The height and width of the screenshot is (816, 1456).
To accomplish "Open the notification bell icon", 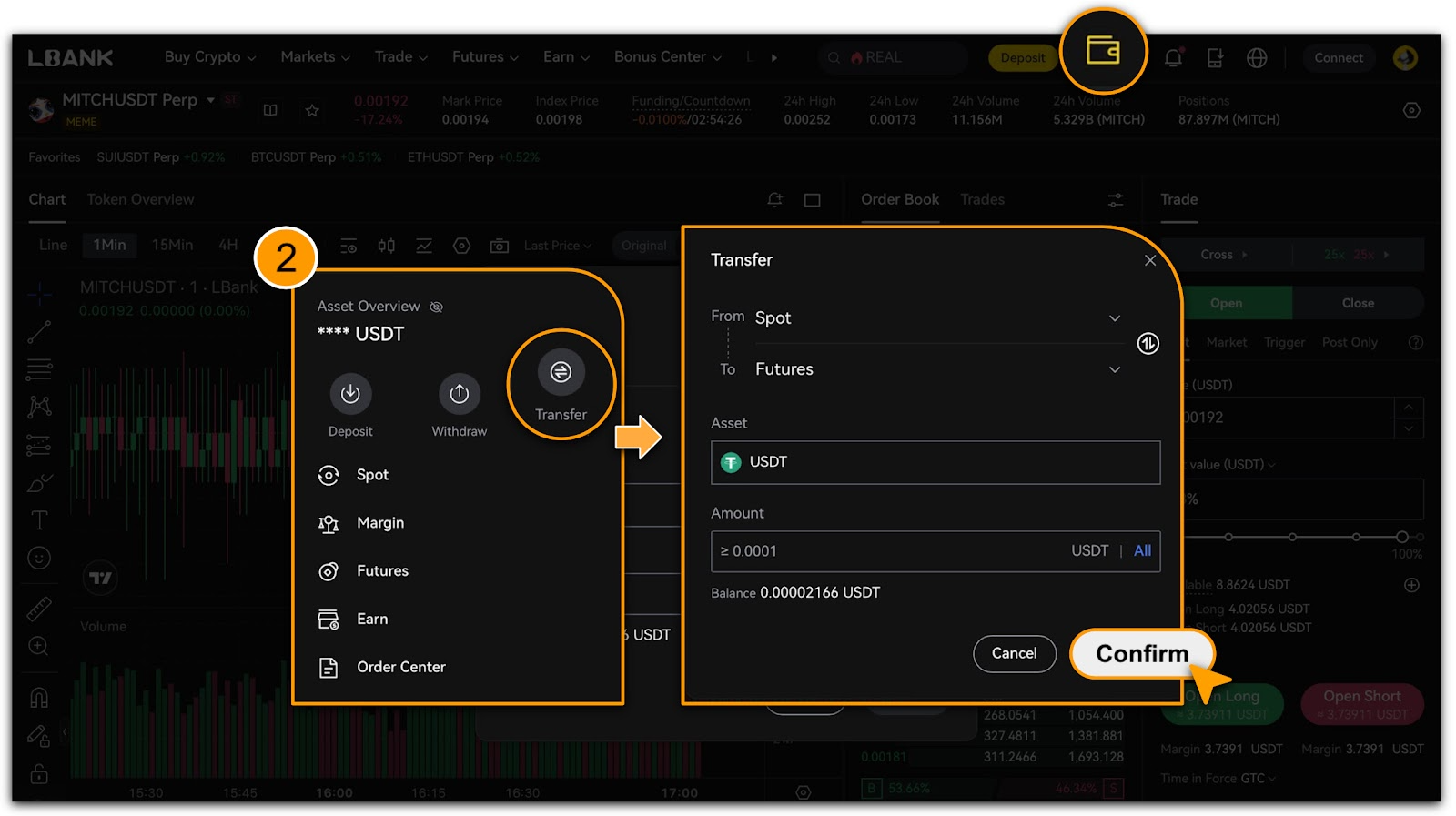I will tap(1173, 58).
